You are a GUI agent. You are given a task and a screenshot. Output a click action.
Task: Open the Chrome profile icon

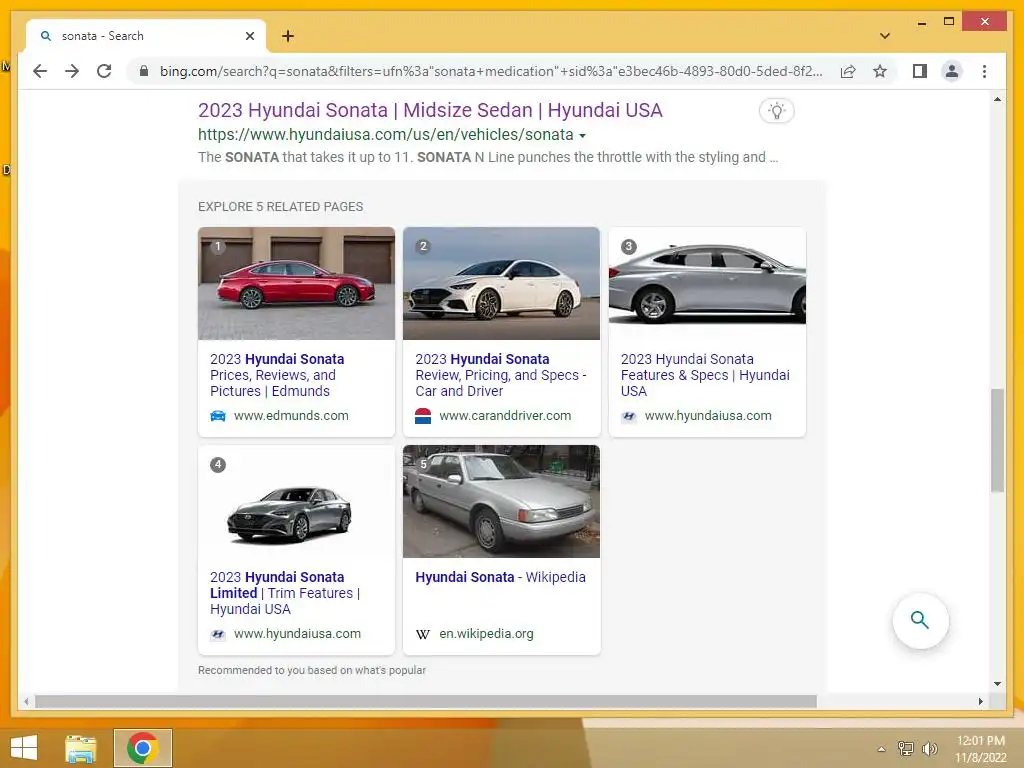[952, 71]
